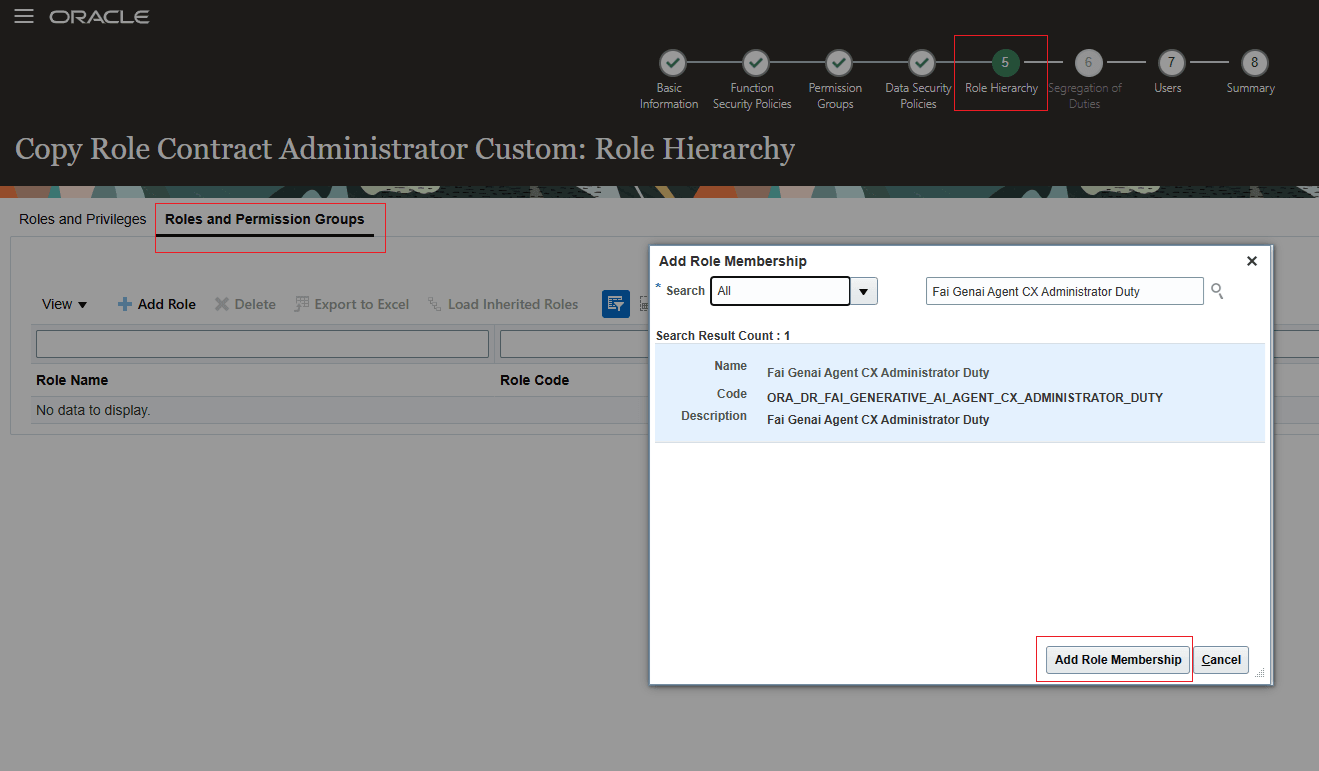The width and height of the screenshot is (1319, 771).
Task: Click the search magnifier icon in dialog
Action: coord(1217,291)
